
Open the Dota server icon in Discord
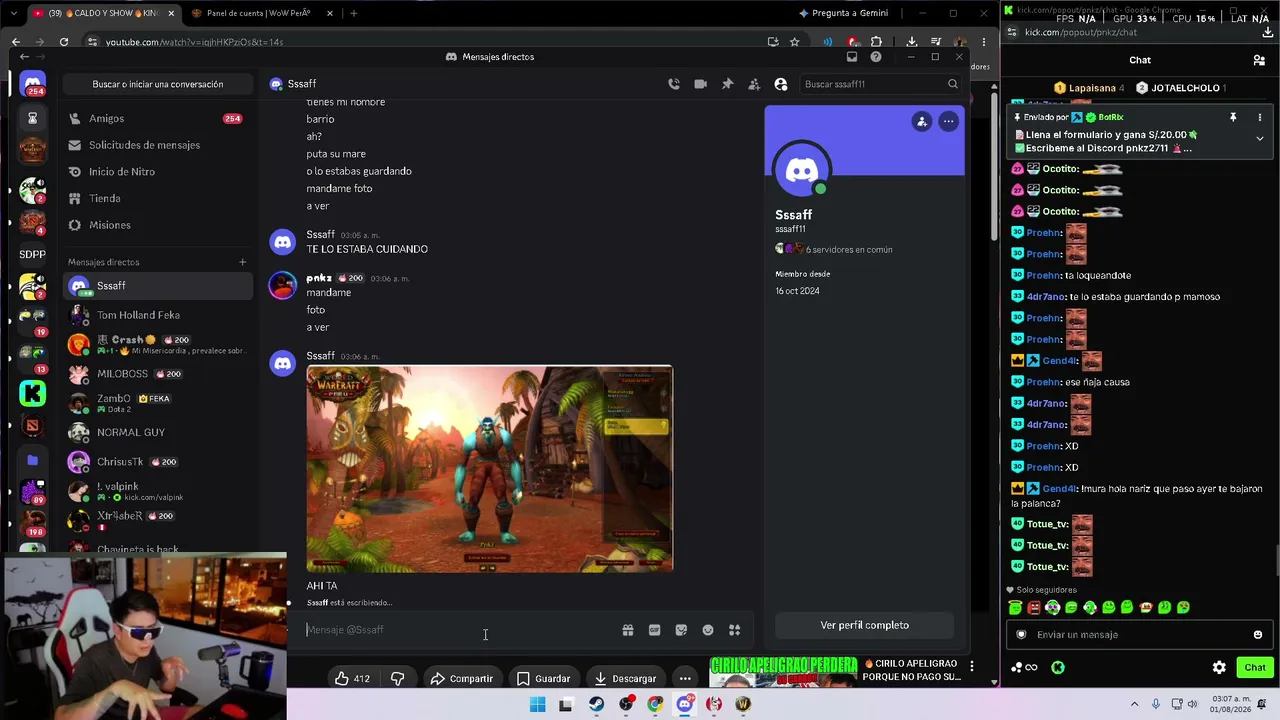click(x=32, y=426)
